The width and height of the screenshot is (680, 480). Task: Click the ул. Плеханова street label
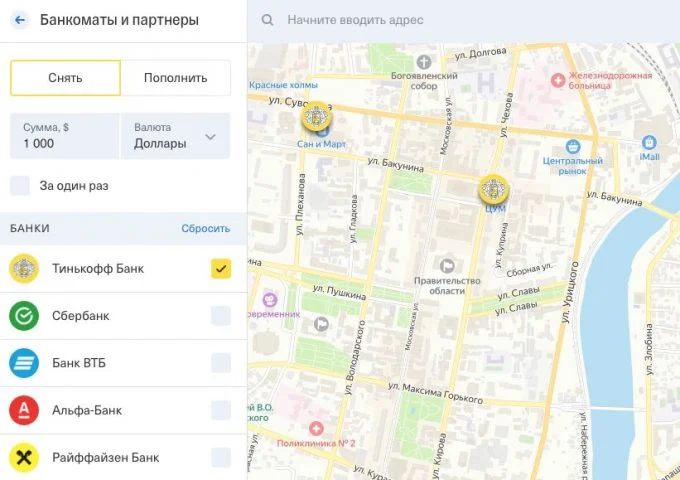(x=301, y=204)
